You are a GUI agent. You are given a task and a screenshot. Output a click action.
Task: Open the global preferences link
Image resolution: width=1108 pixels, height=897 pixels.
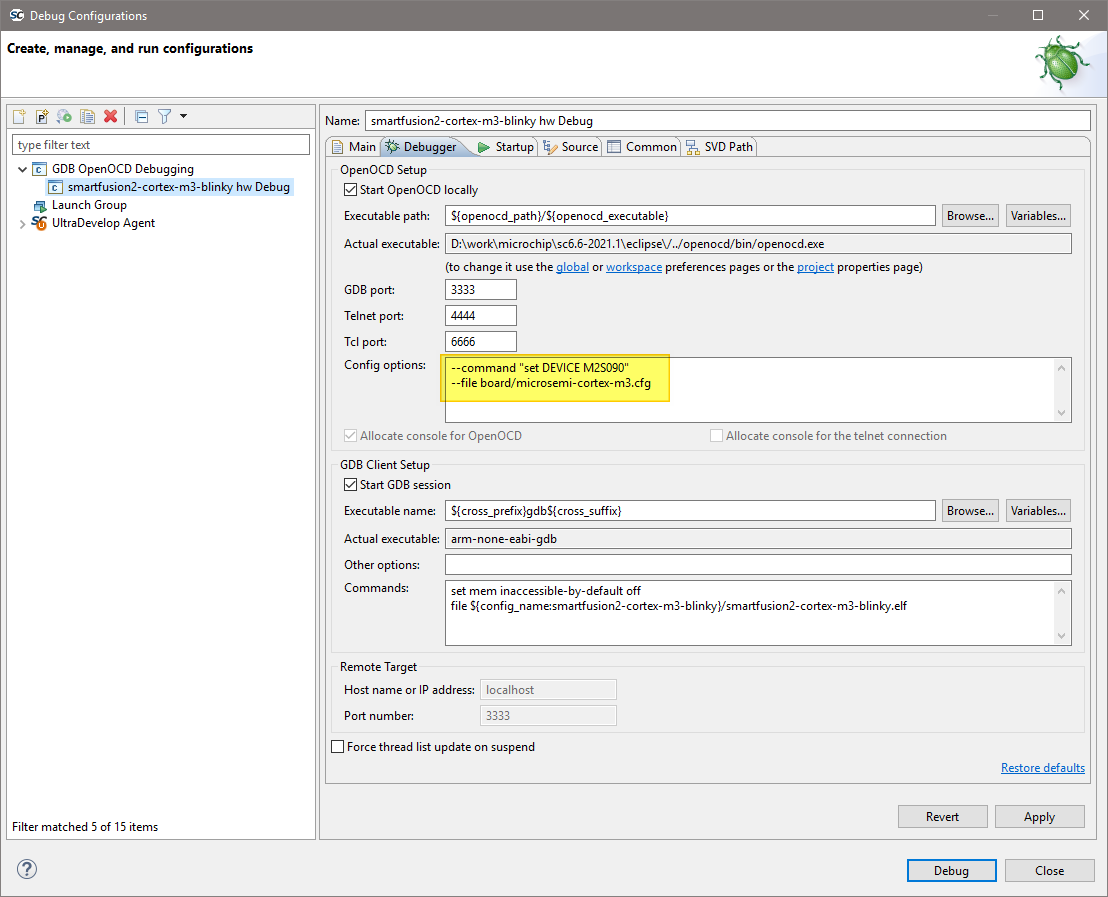click(572, 266)
